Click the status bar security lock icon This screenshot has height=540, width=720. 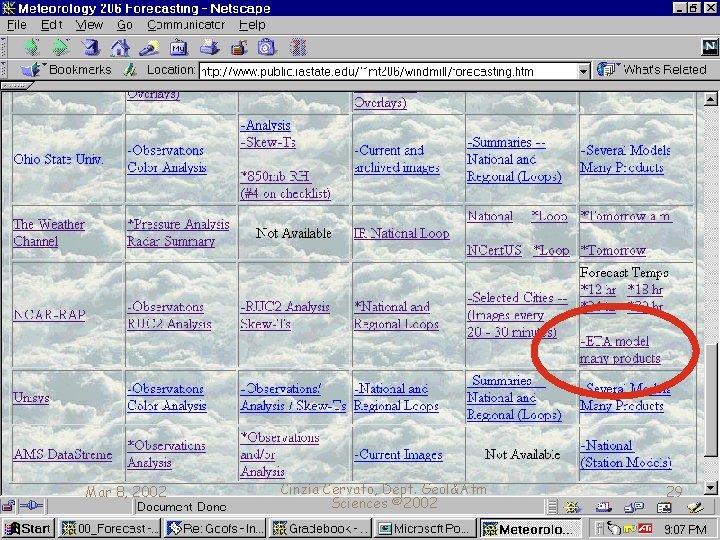[x=8, y=506]
